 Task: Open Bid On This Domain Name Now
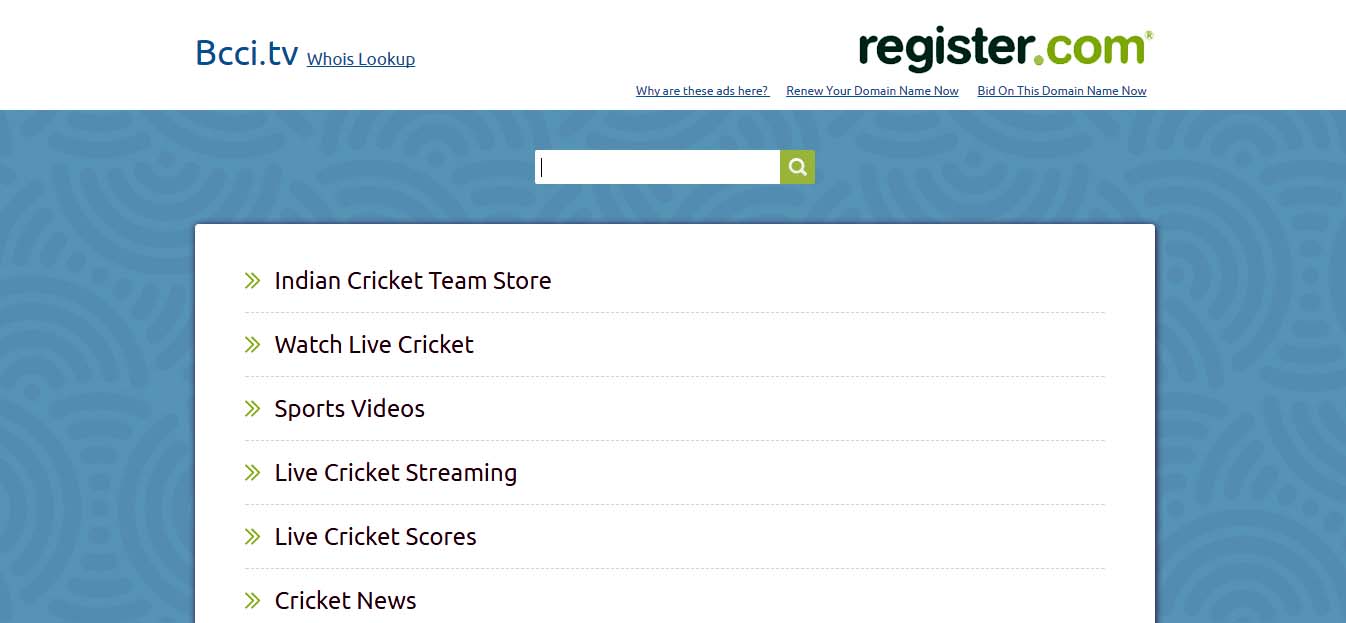tap(1061, 91)
